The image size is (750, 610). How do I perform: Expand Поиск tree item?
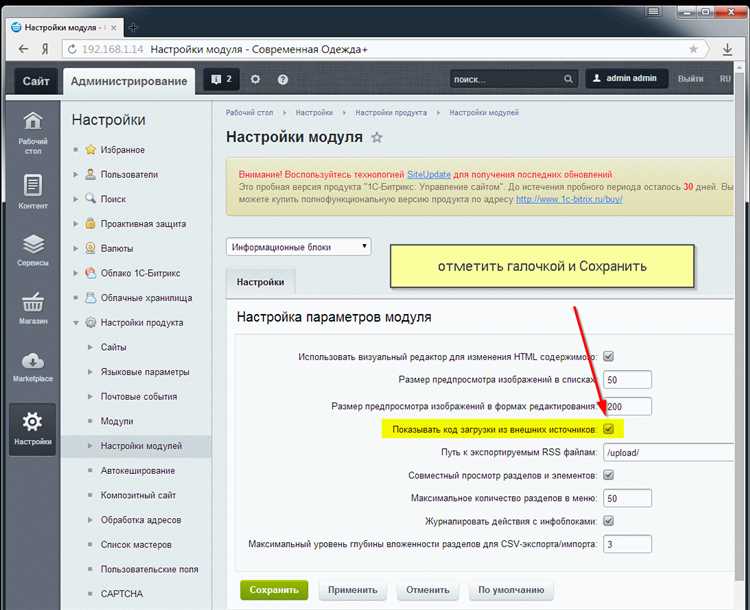pos(75,199)
